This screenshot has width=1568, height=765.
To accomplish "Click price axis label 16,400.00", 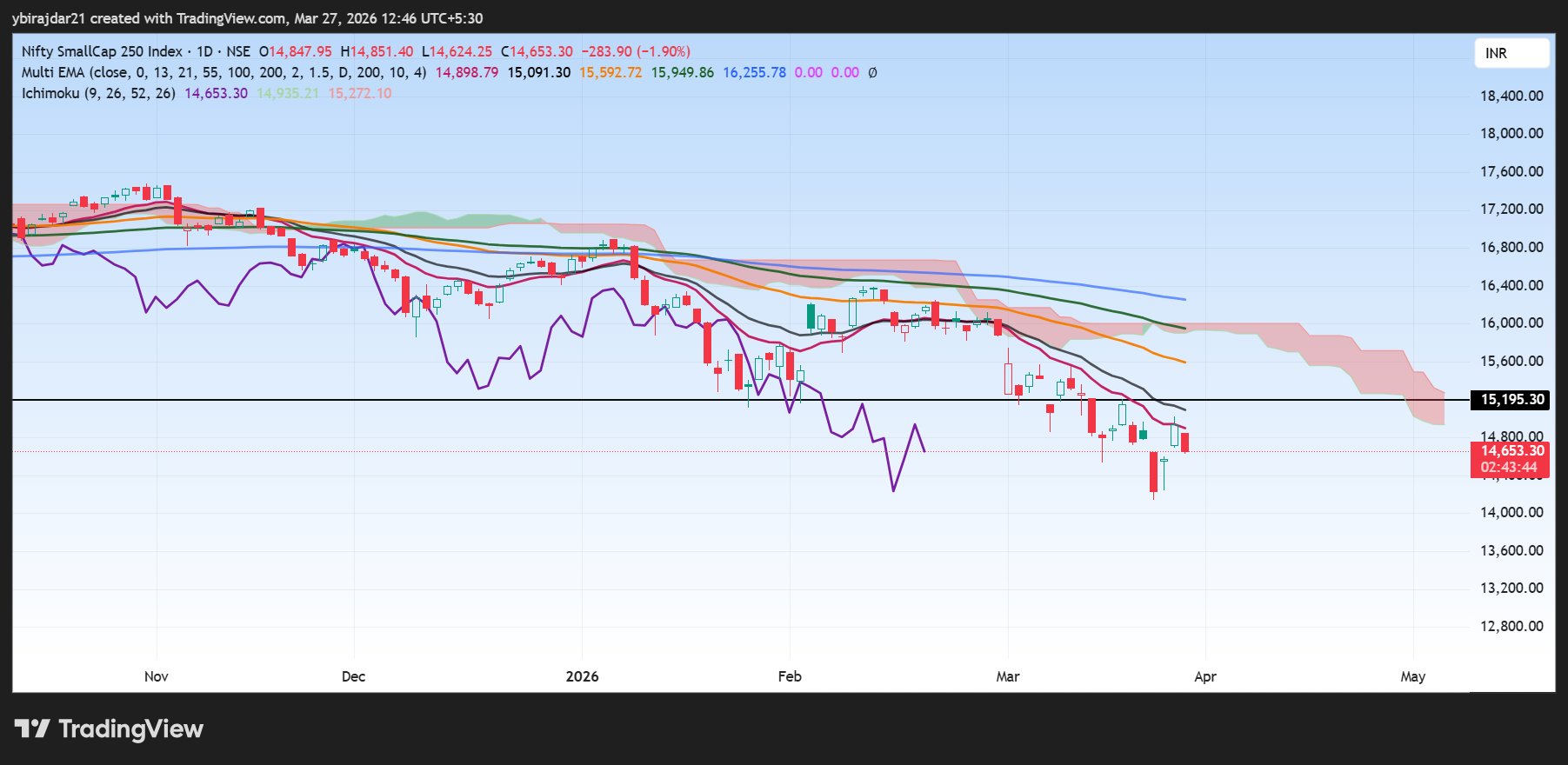I will (x=1511, y=285).
